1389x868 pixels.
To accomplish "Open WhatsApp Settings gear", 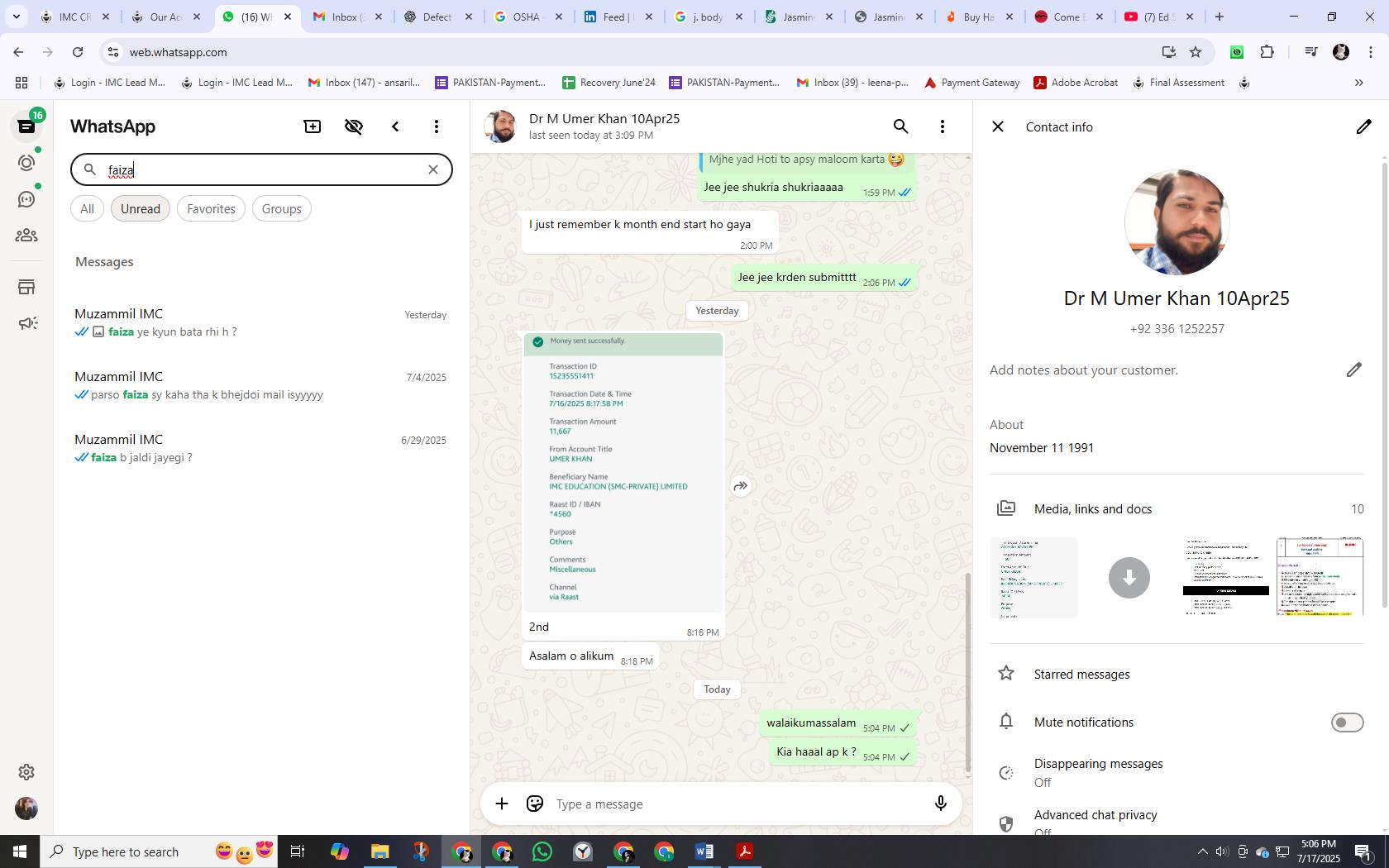I will (26, 771).
